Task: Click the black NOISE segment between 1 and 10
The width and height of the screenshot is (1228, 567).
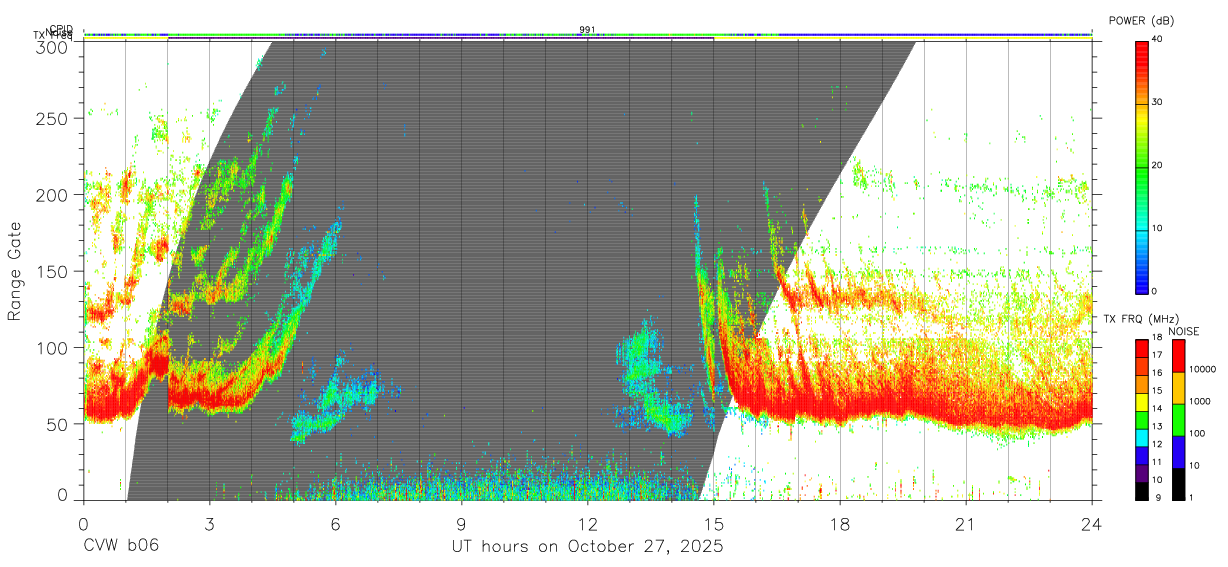Action: pyautogui.click(x=1177, y=484)
